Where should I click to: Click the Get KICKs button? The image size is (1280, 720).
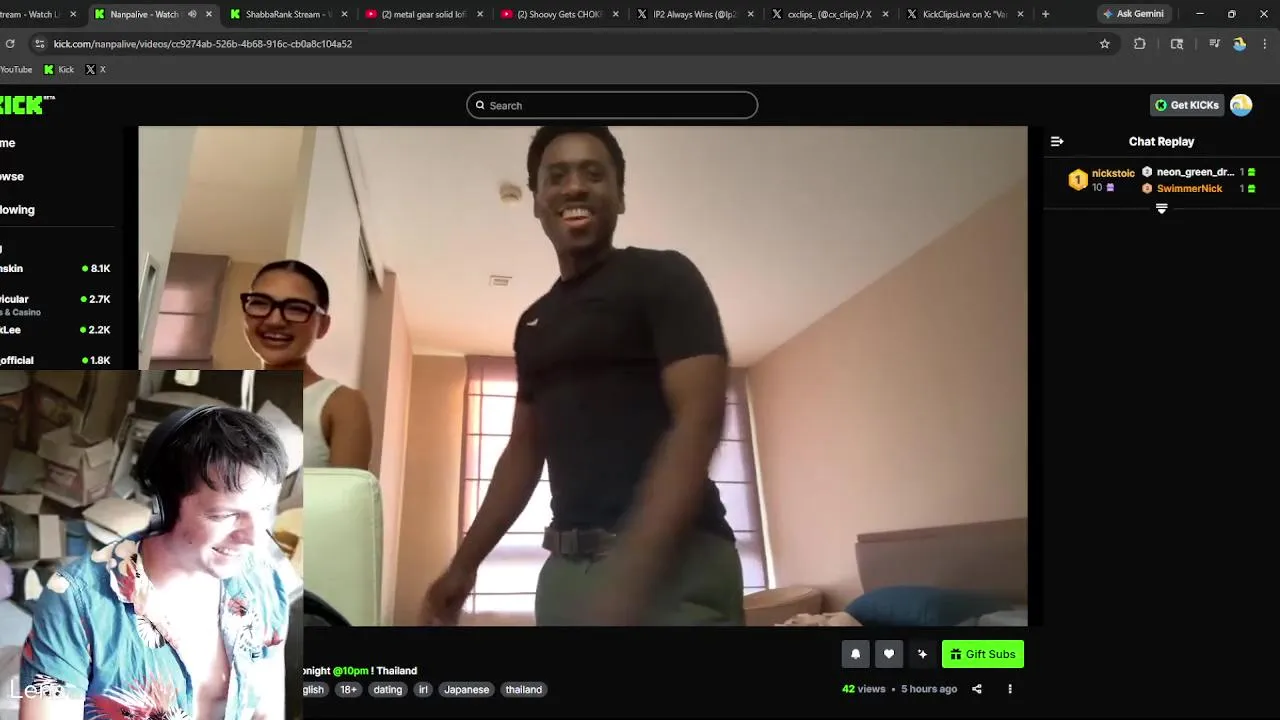(x=1187, y=105)
